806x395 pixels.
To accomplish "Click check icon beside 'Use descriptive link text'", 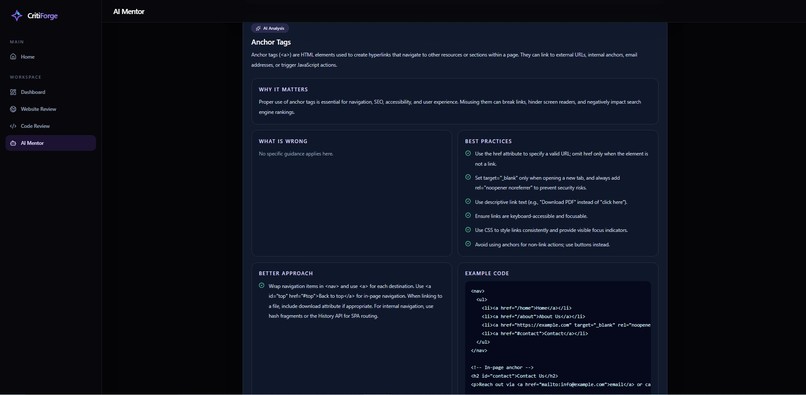I will point(468,201).
